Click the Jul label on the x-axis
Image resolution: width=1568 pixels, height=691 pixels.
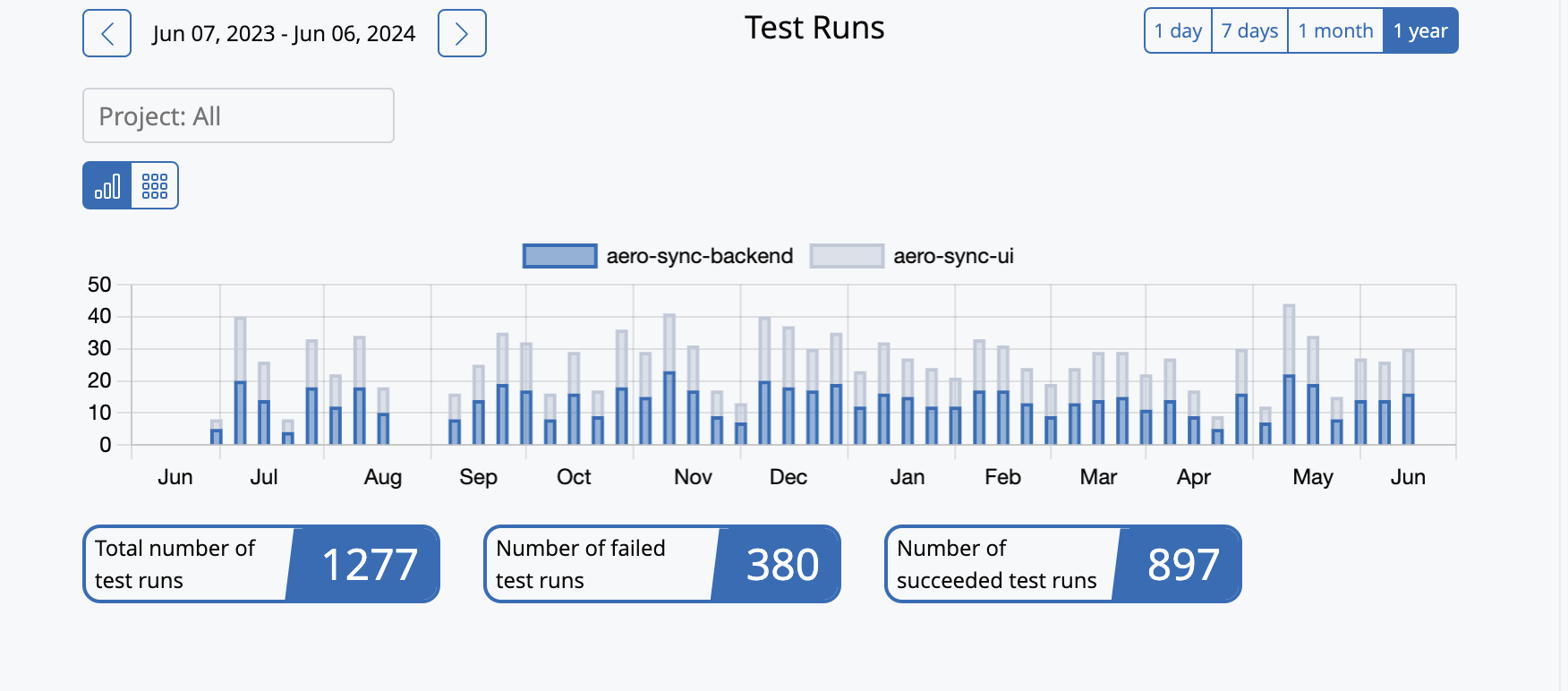[x=264, y=477]
